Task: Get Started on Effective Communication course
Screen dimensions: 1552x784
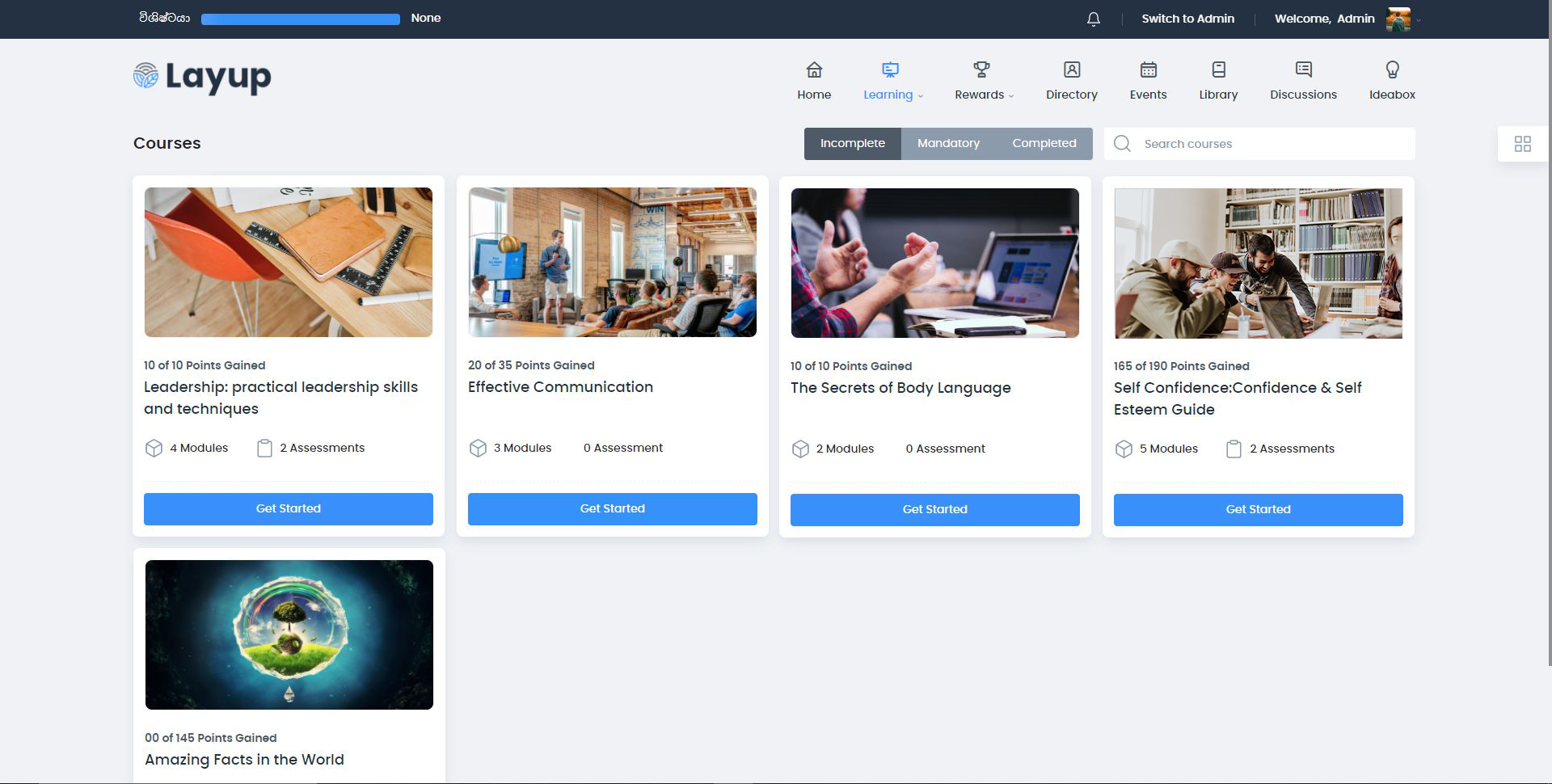Action: pyautogui.click(x=612, y=509)
